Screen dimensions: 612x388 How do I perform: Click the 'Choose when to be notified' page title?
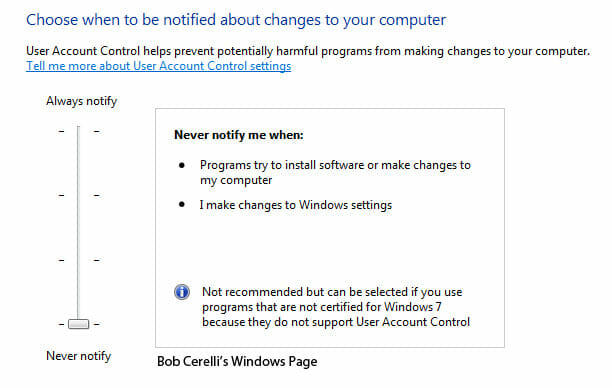236,20
